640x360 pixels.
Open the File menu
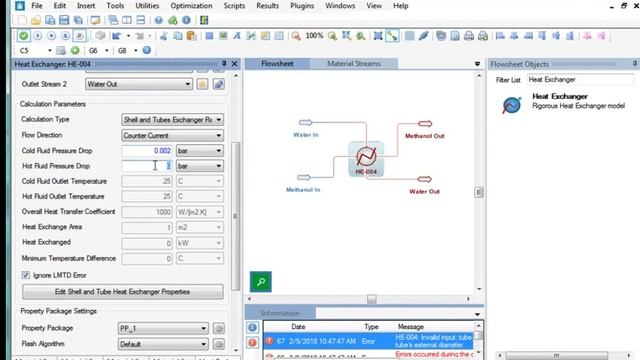coord(37,6)
